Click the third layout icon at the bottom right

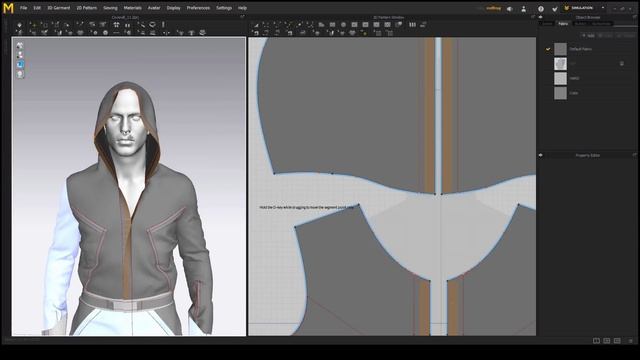pos(617,340)
